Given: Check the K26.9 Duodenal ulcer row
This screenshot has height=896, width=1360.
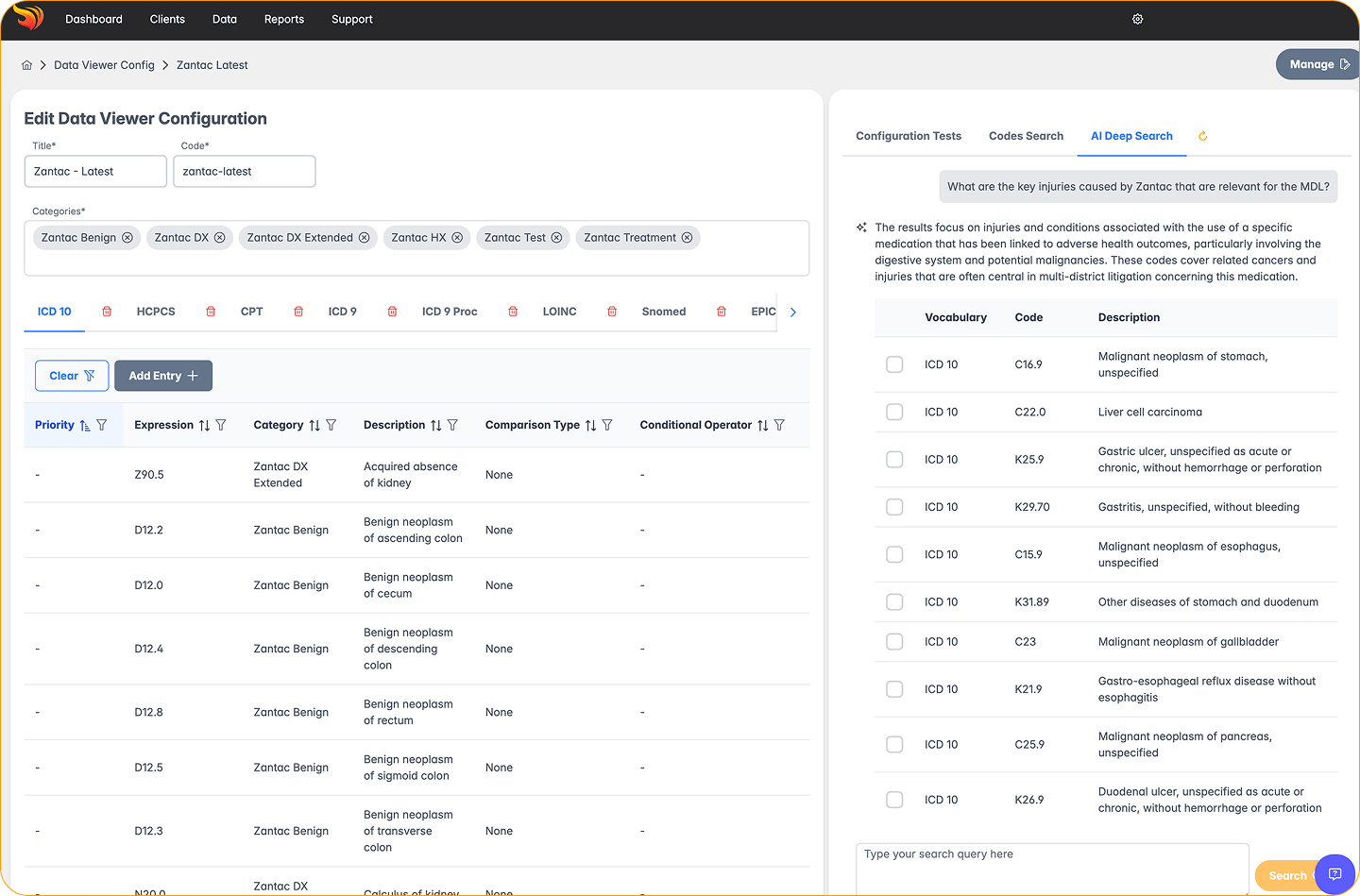Looking at the screenshot, I should click(894, 800).
